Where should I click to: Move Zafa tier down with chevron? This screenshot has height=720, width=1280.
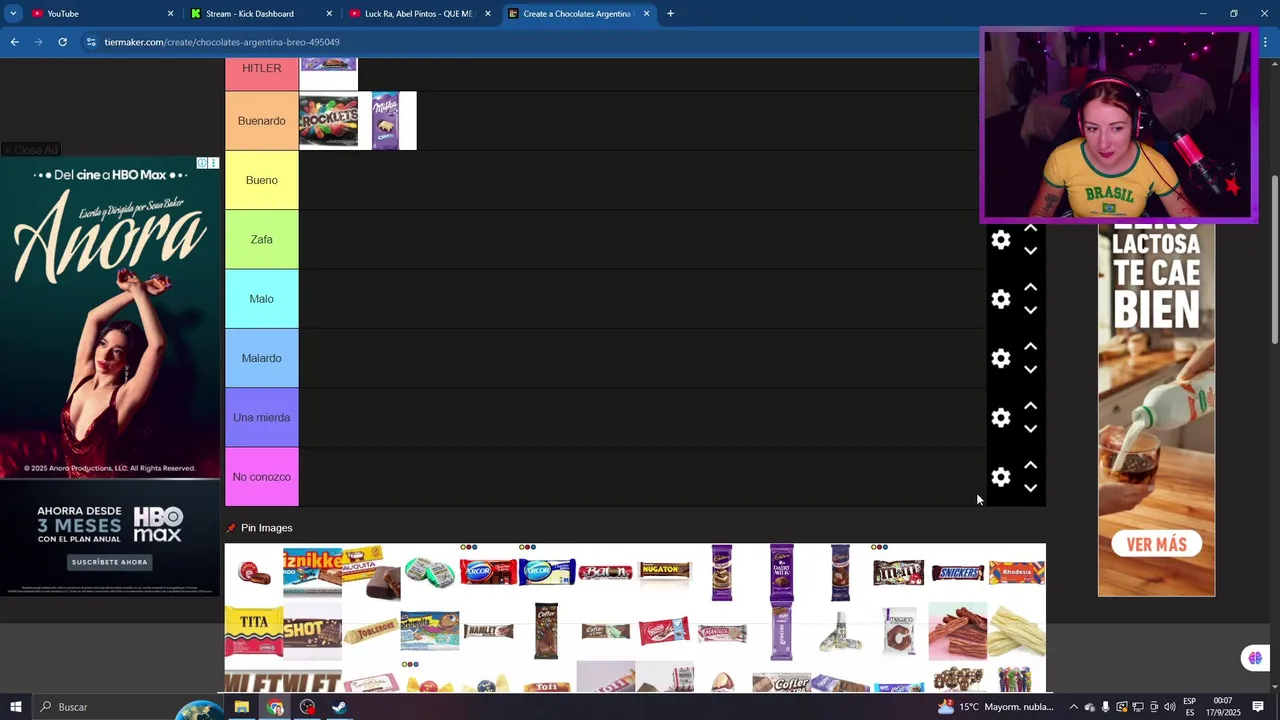point(1030,251)
